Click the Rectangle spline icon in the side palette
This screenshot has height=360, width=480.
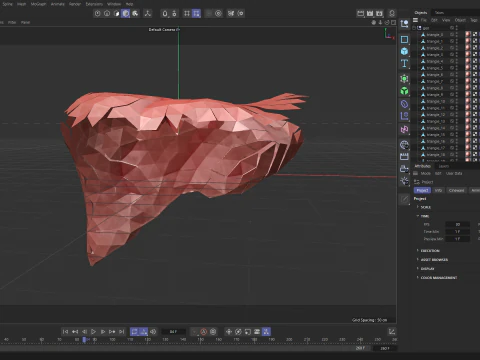404,39
